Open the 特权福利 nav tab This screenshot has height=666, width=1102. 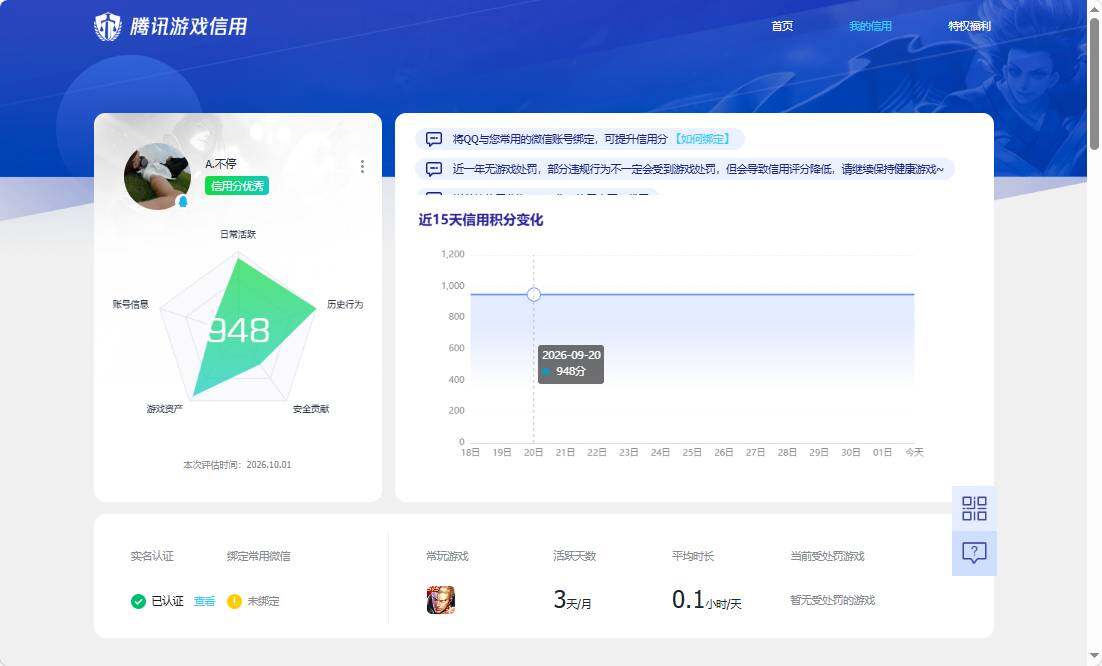coord(969,26)
